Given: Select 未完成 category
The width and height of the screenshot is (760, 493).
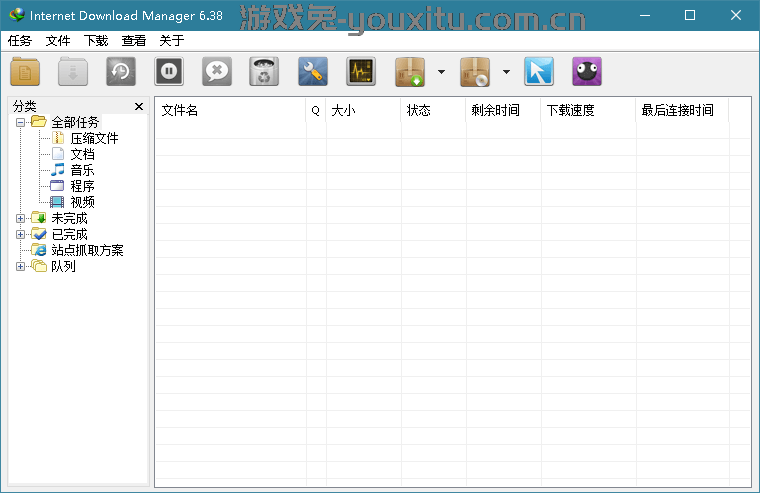Looking at the screenshot, I should 69,218.
